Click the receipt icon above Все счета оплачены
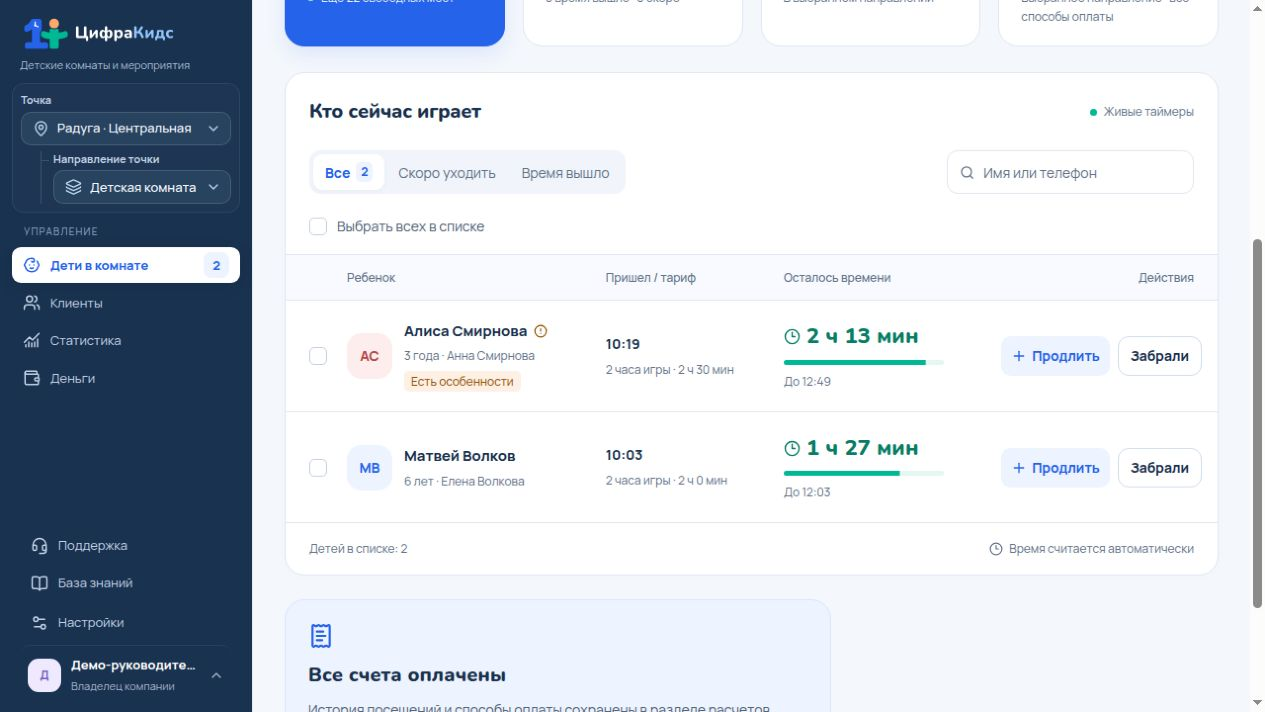 pos(321,636)
